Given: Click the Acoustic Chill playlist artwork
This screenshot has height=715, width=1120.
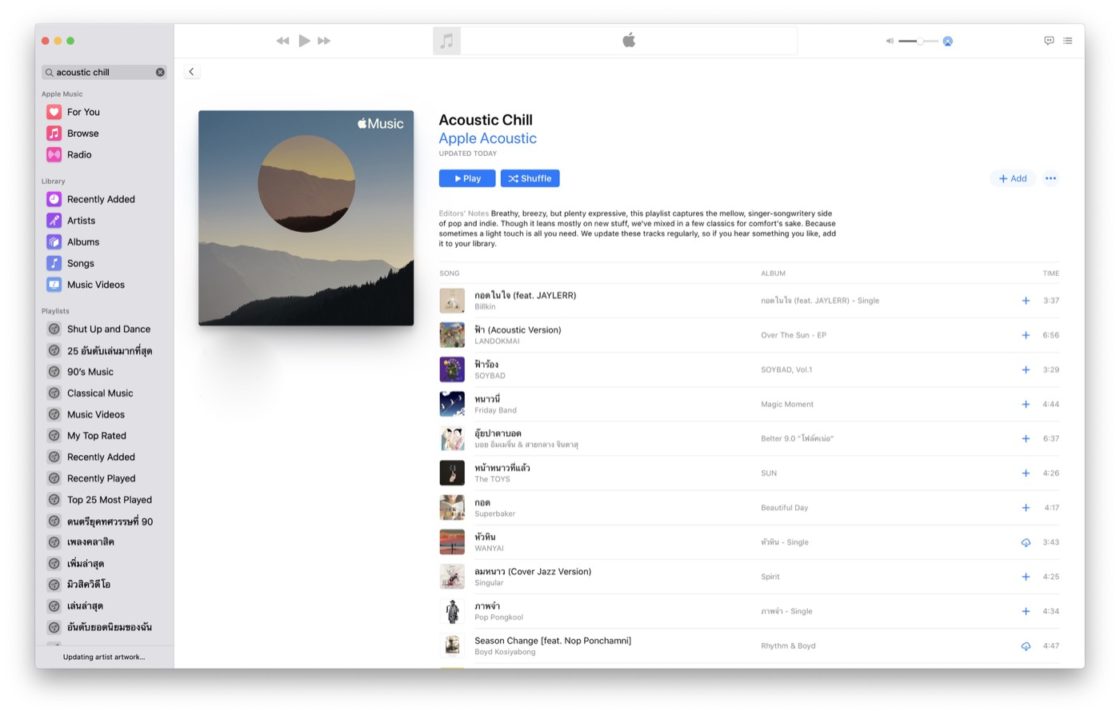Looking at the screenshot, I should [x=306, y=218].
